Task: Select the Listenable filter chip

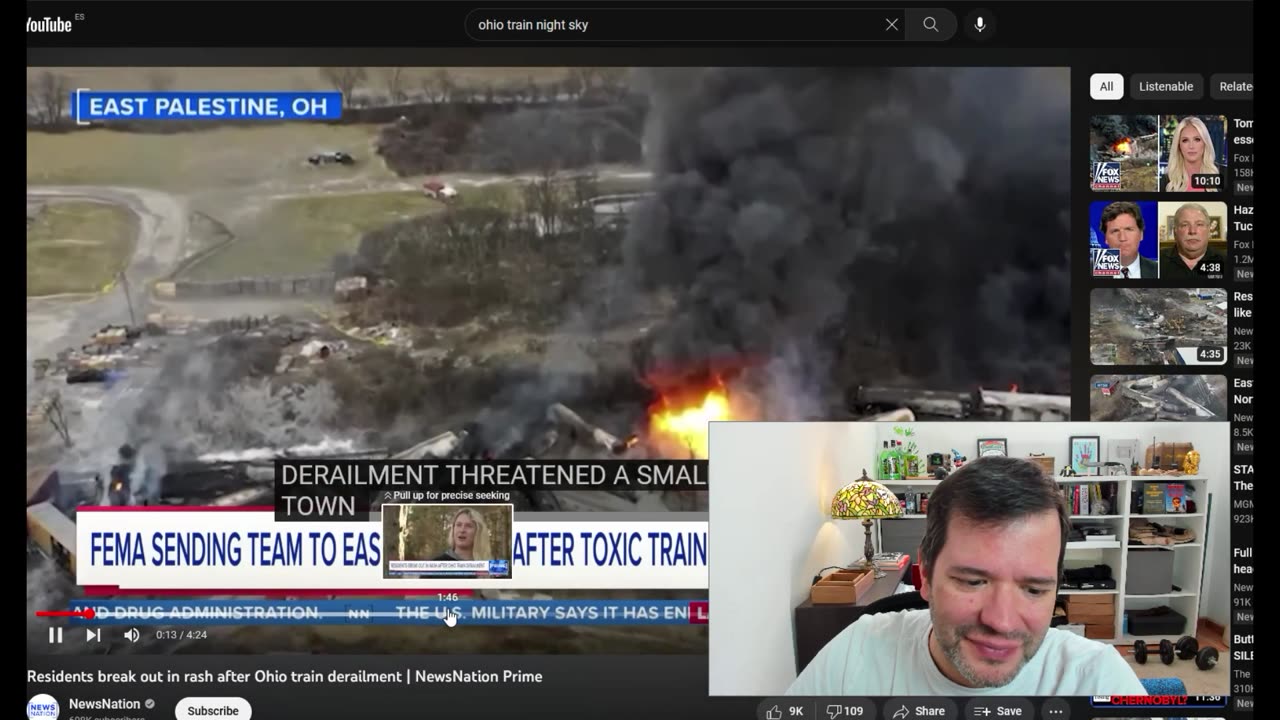Action: point(1166,87)
